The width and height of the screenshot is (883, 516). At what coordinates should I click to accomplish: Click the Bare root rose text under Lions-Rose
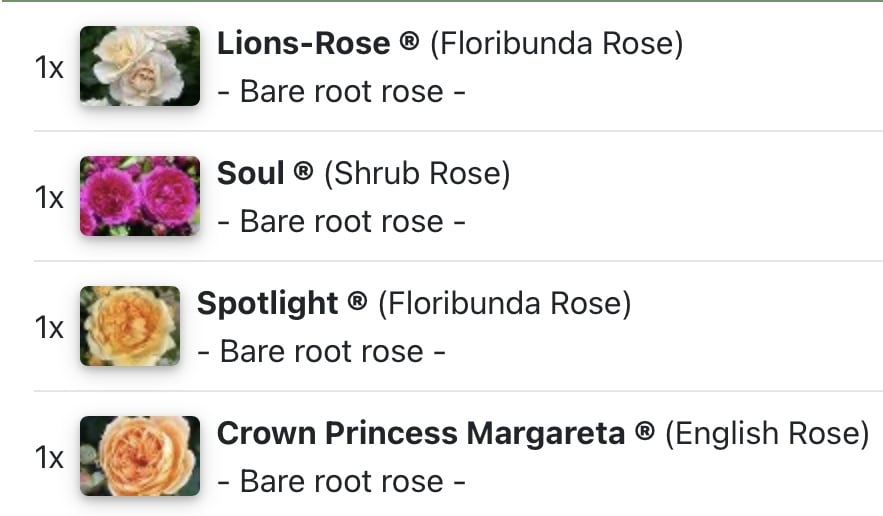[x=341, y=91]
